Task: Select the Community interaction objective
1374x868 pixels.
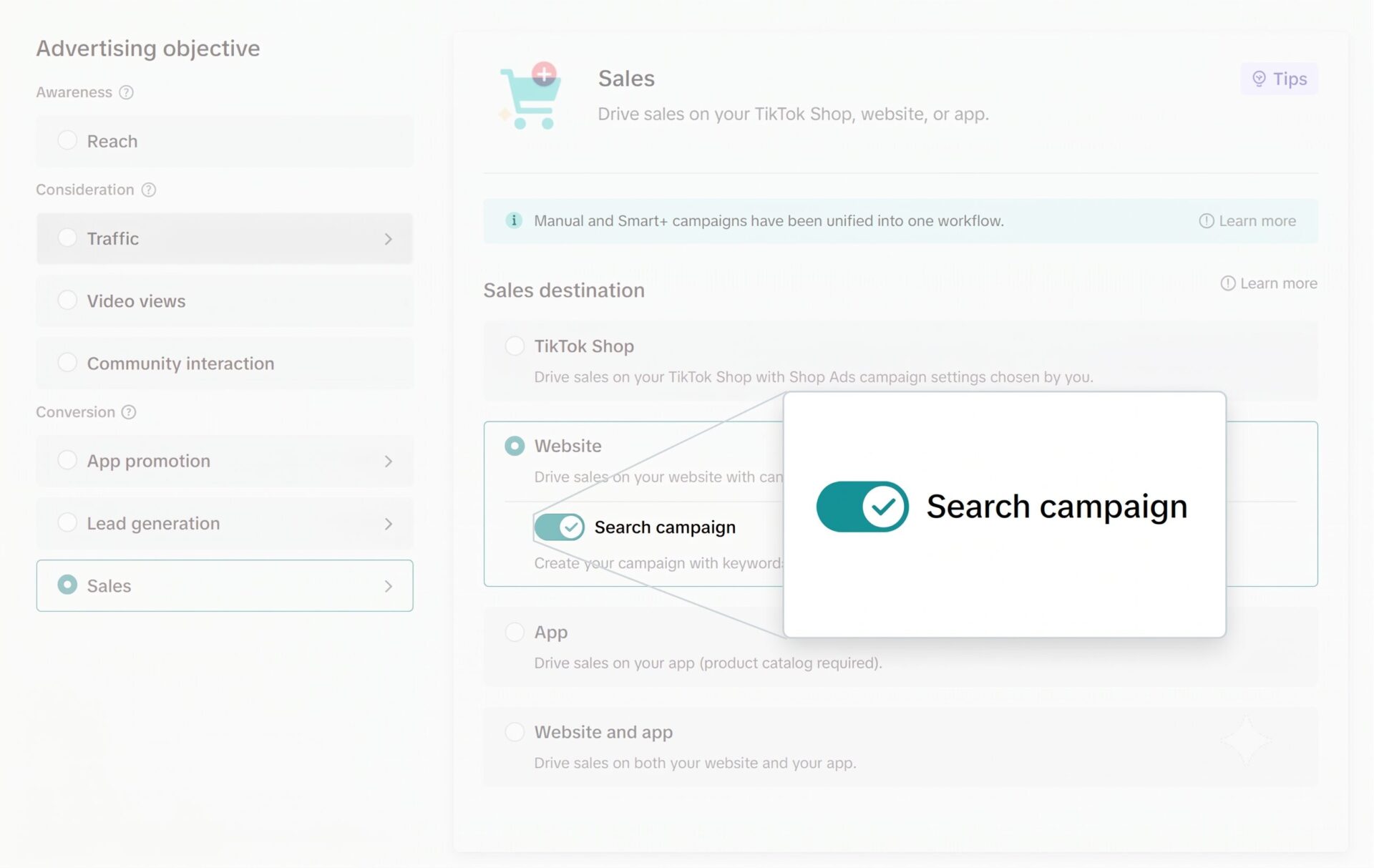Action: [x=225, y=364]
